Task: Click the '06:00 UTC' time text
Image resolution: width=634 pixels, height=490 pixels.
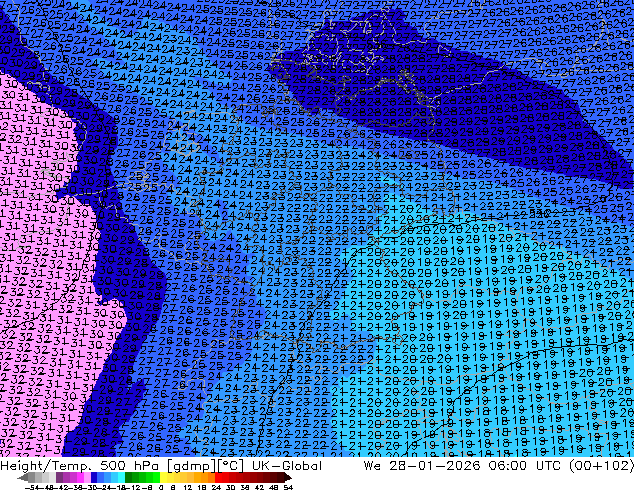Action: coord(525,466)
